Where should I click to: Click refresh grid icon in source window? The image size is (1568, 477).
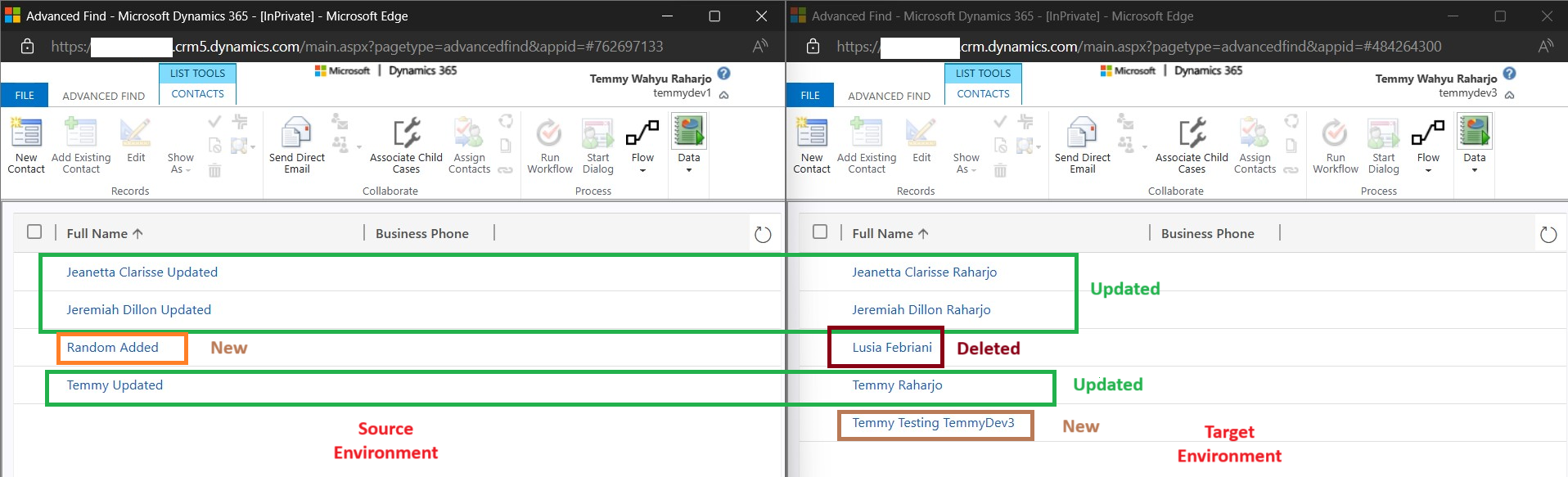[763, 235]
